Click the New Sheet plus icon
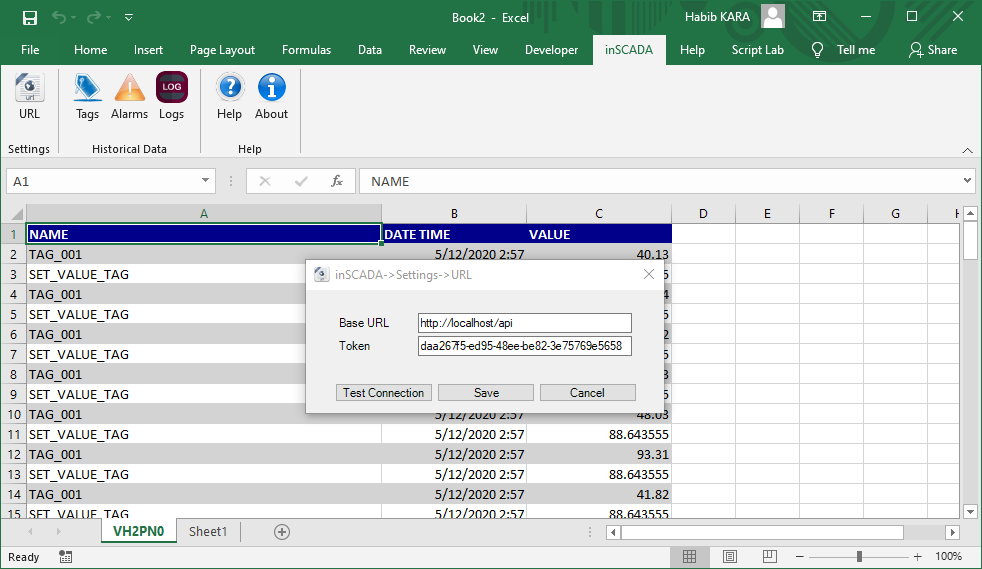 tap(282, 532)
